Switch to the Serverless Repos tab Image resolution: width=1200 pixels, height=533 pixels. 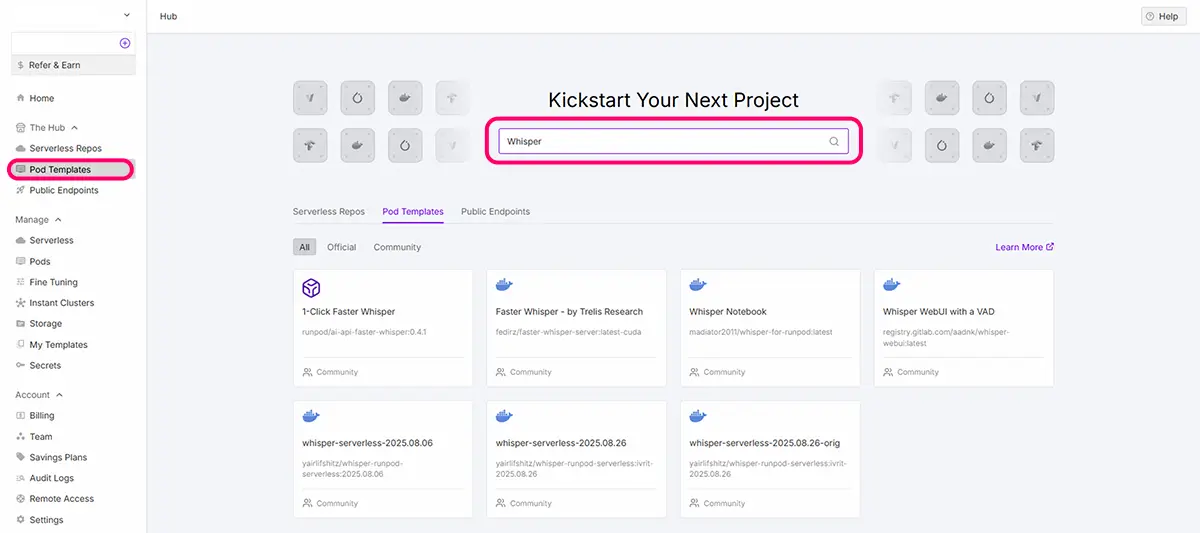coord(328,212)
